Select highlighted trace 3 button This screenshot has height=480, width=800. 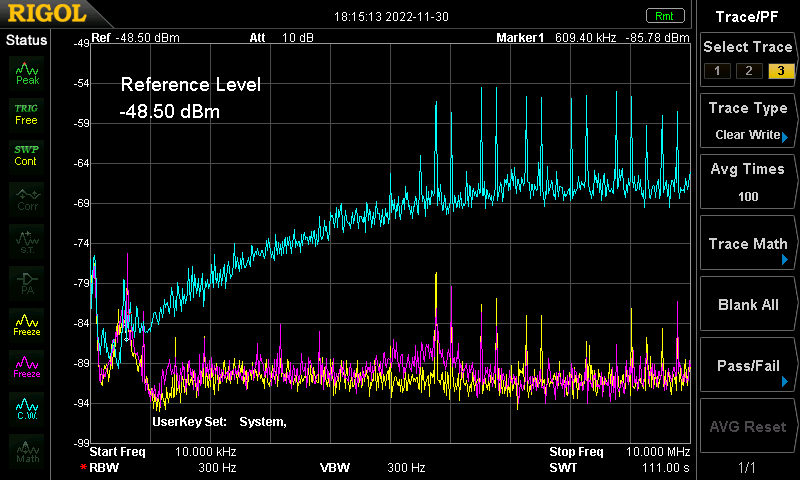tap(781, 71)
